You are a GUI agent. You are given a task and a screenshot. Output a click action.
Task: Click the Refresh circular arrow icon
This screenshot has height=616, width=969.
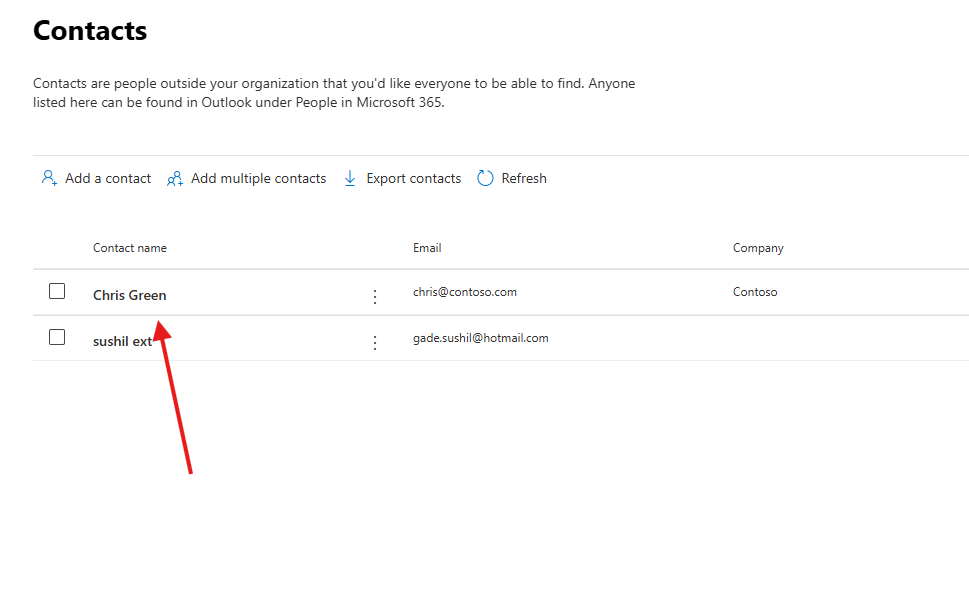[486, 178]
